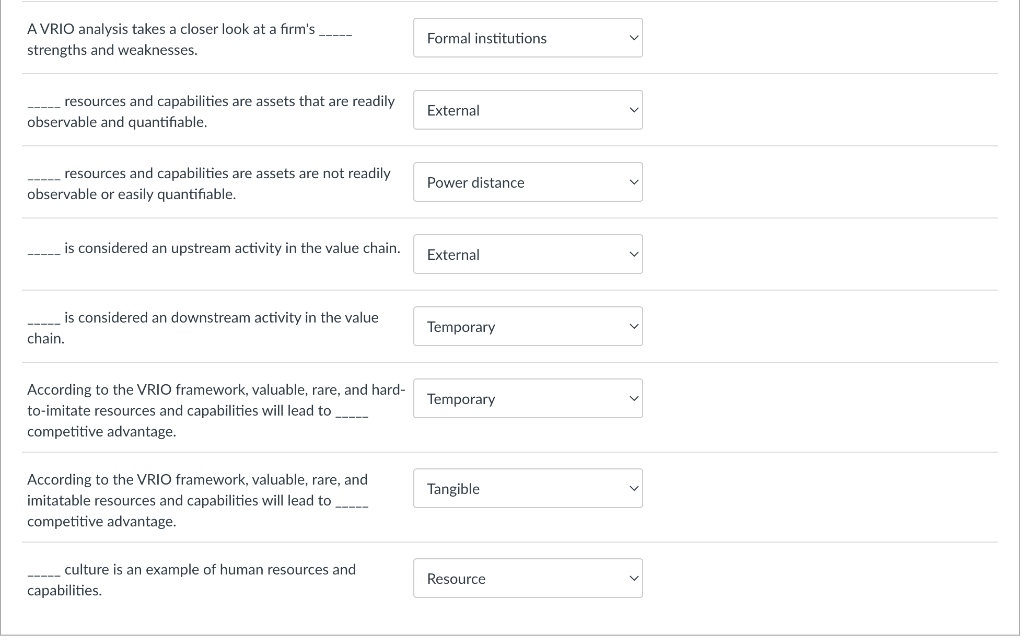
Task: Open External dropdown for readily observable assets
Action: coord(527,110)
